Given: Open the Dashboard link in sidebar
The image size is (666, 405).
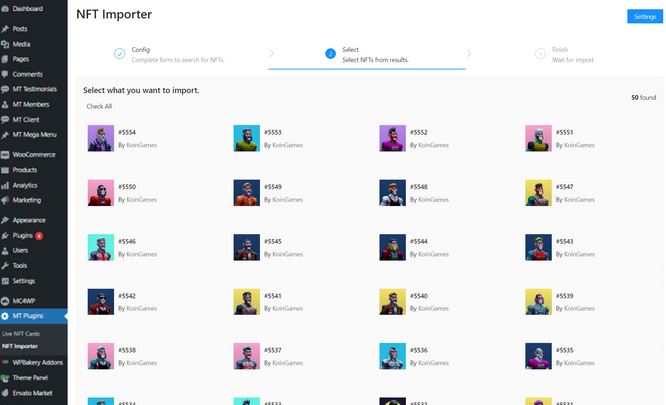Looking at the screenshot, I should click(x=28, y=8).
